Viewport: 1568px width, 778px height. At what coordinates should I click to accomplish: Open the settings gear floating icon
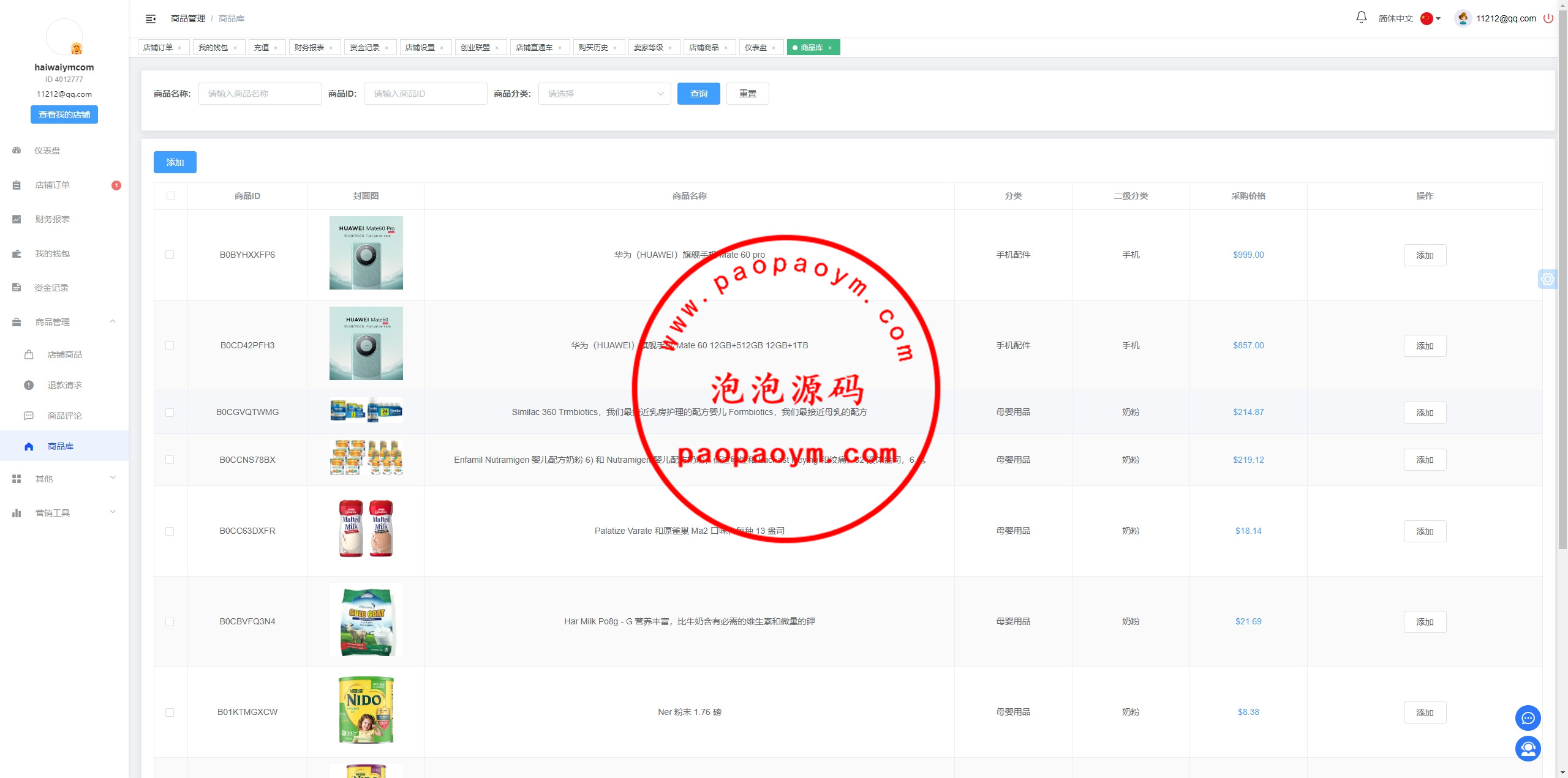coord(1548,279)
